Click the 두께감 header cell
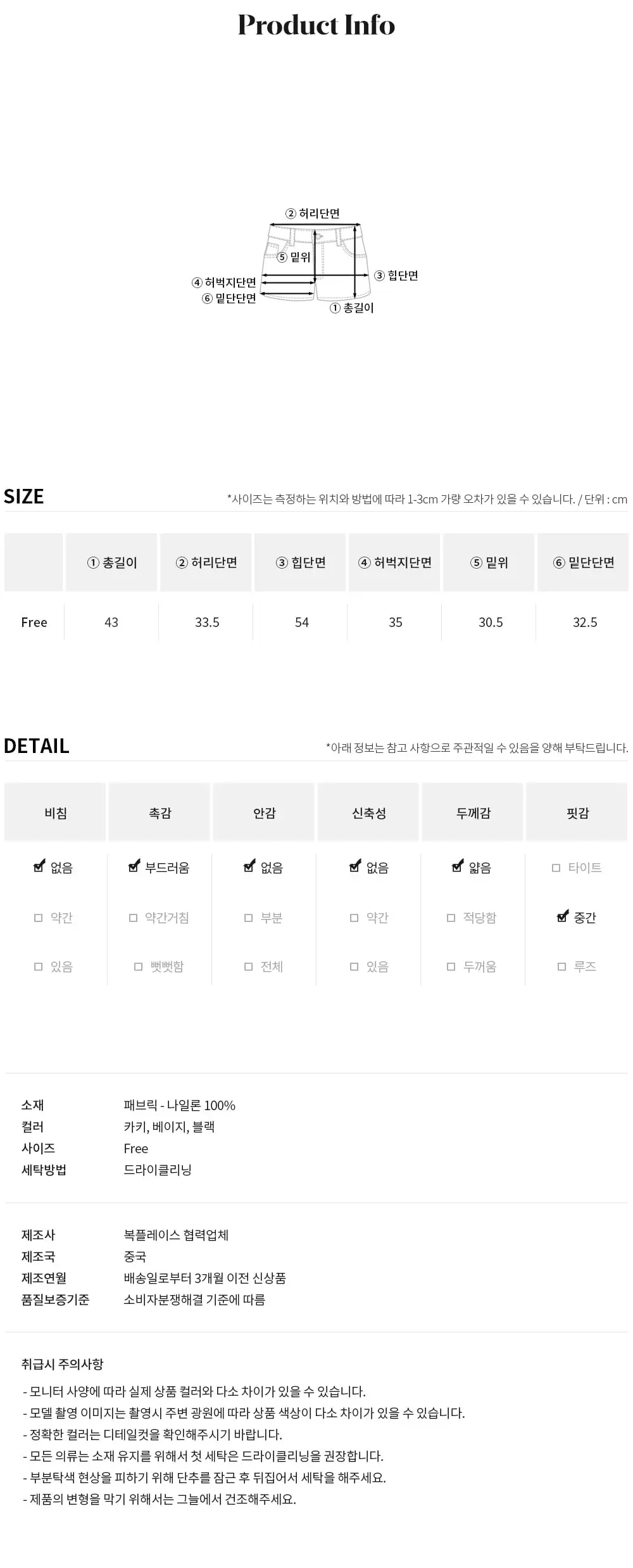633x1568 pixels. coord(473,812)
